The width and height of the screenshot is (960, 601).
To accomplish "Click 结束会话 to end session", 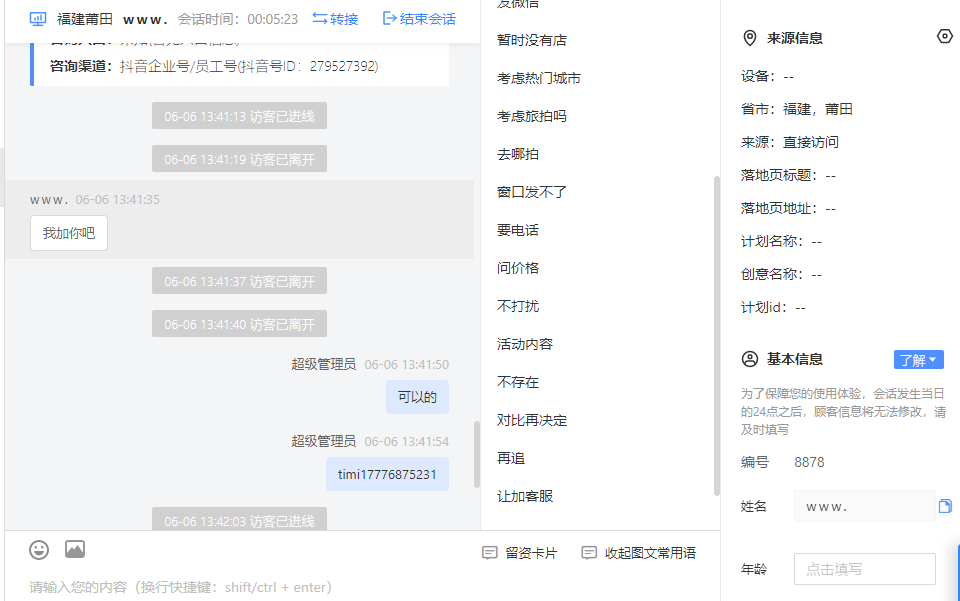I will (x=419, y=19).
